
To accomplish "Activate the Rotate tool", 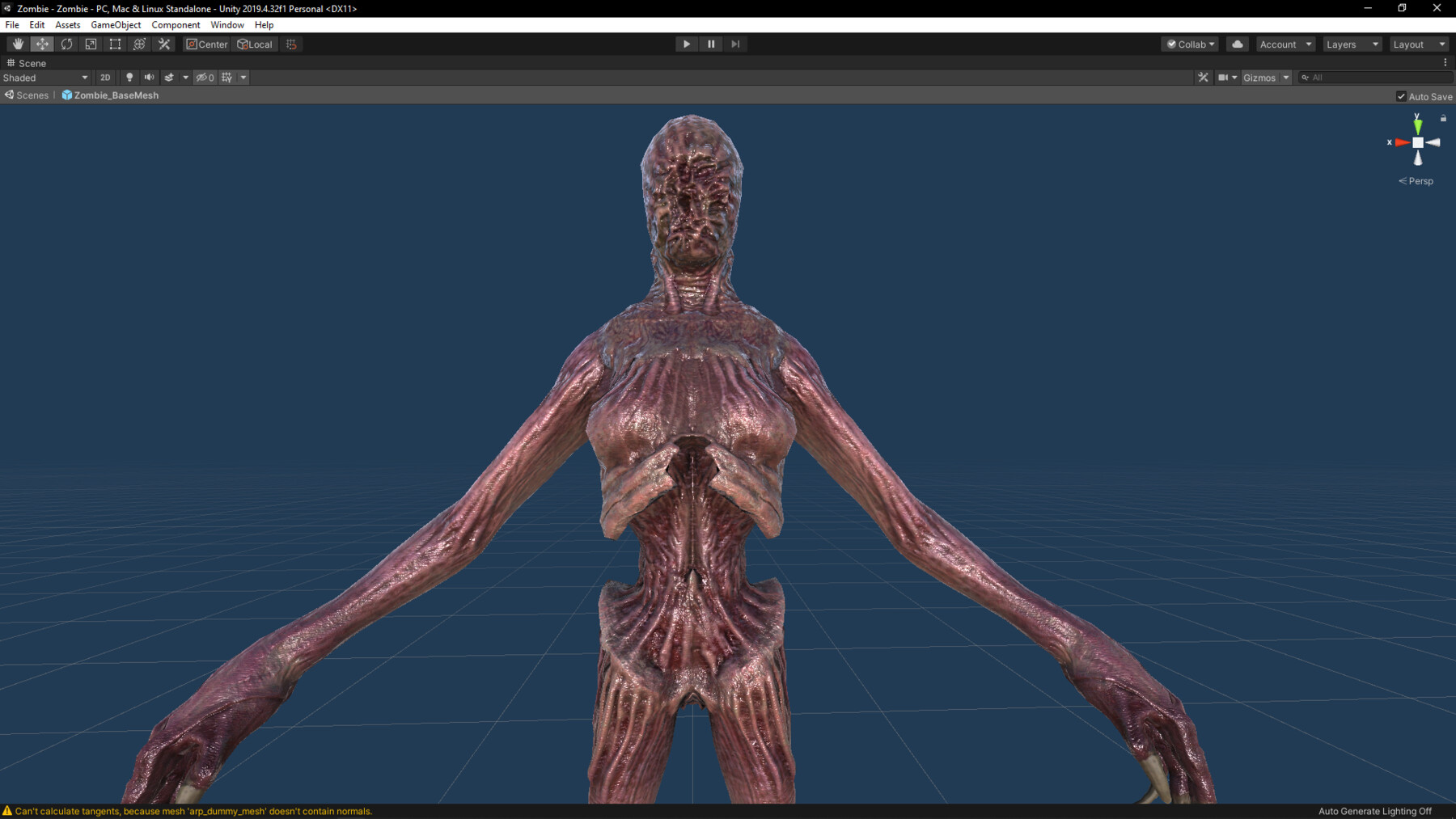I will click(66, 44).
